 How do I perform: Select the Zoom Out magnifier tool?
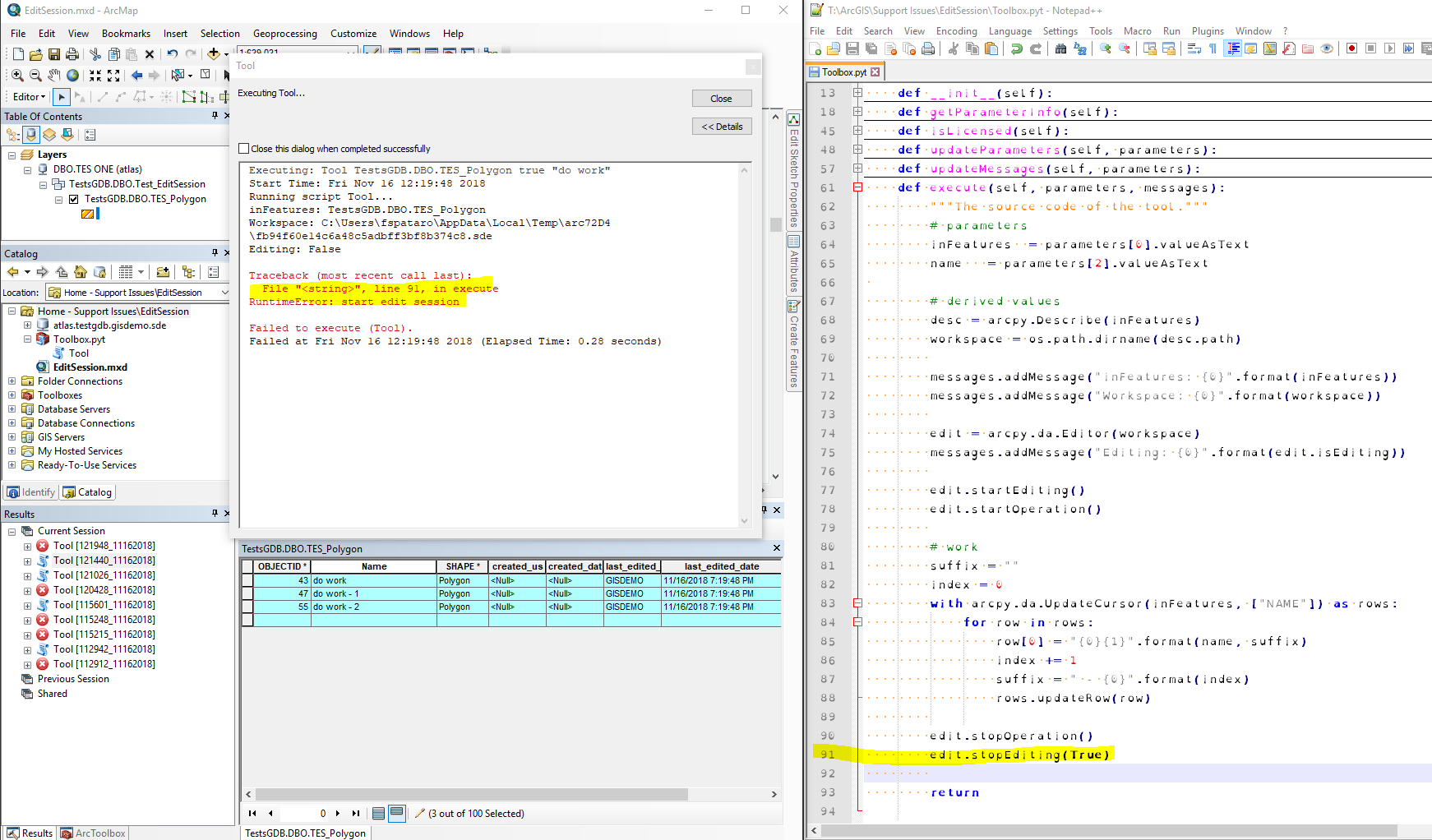tap(35, 75)
